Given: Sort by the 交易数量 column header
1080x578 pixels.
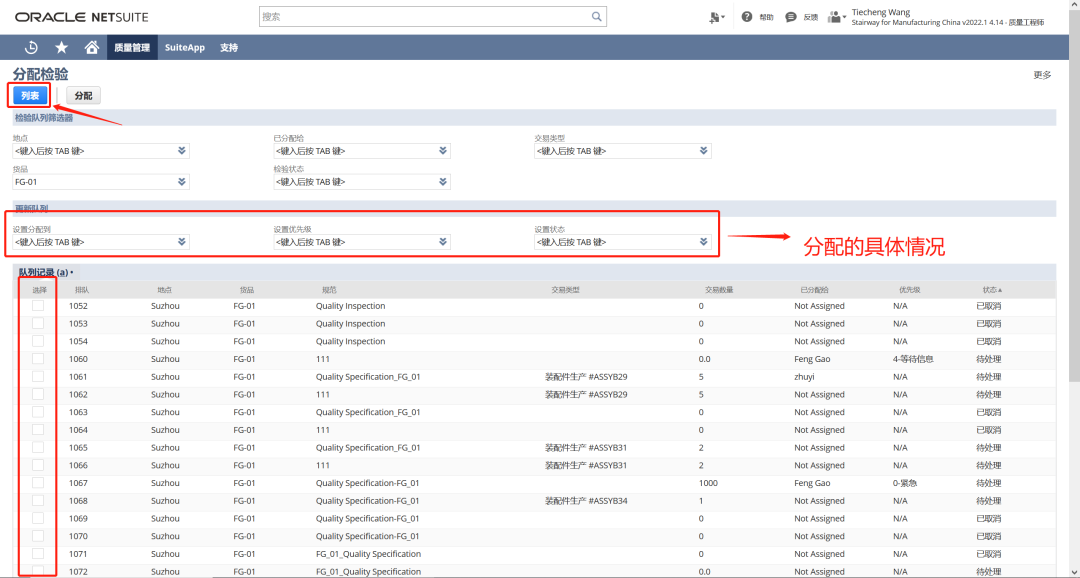Looking at the screenshot, I should point(719,290).
